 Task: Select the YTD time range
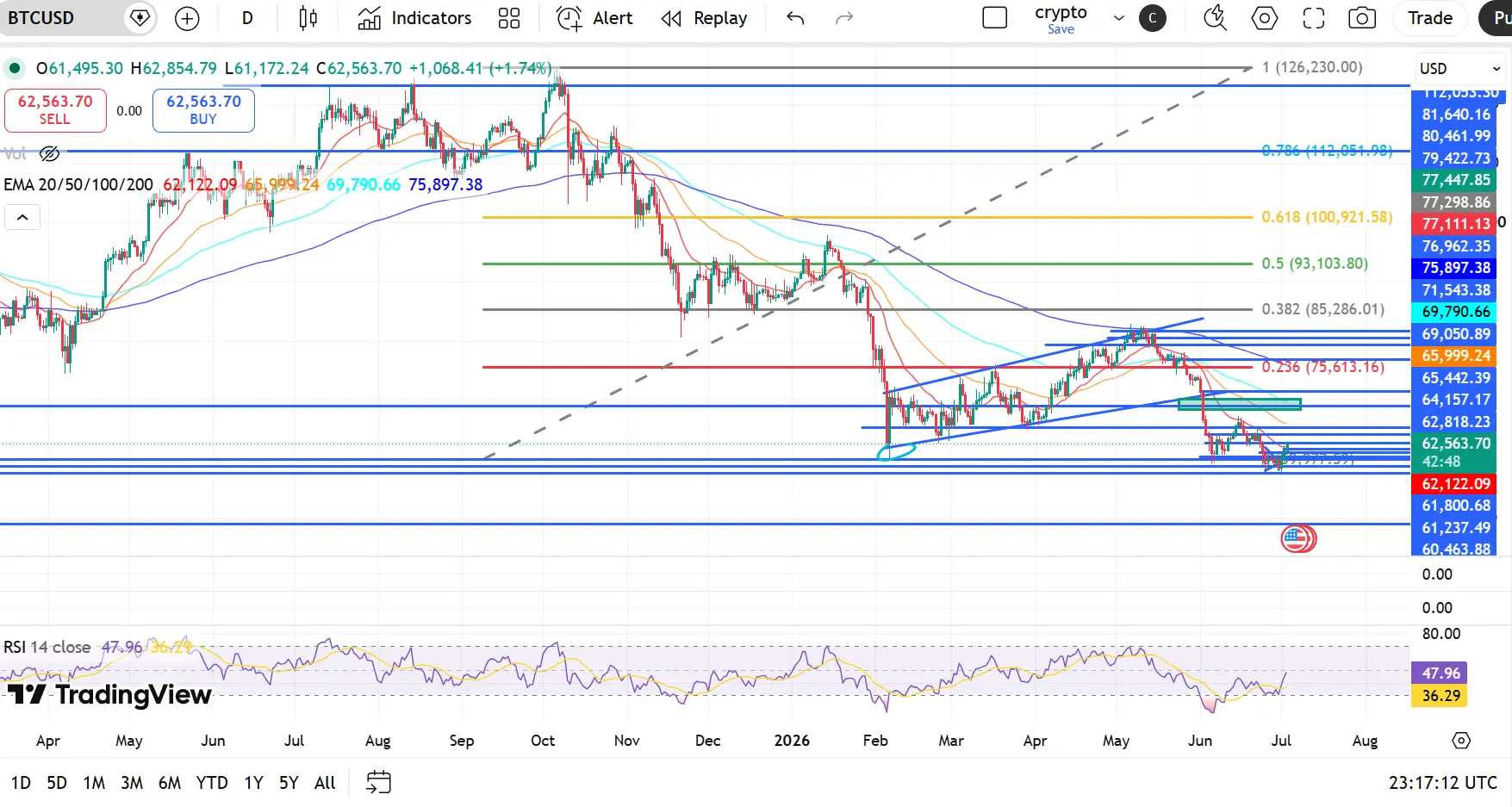212,783
